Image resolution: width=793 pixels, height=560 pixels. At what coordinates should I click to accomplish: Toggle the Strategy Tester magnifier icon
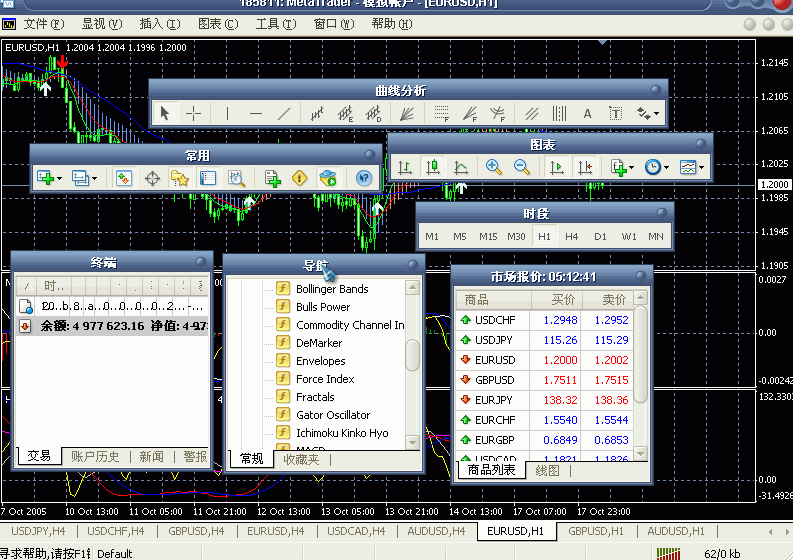coord(236,178)
